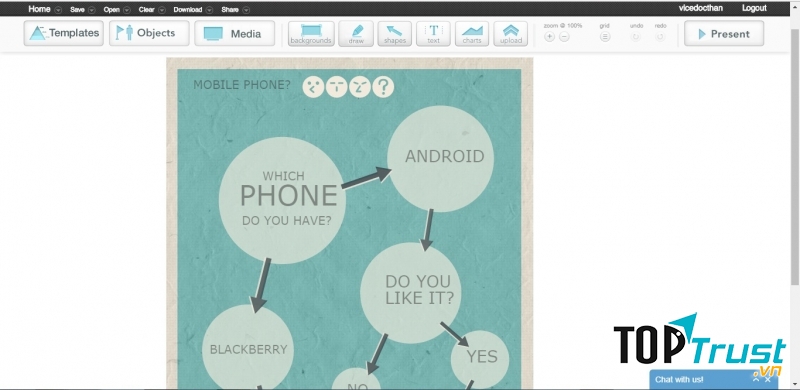Select the arrow pointing to BLACKBERRY
This screenshot has width=800, height=390.
pyautogui.click(x=261, y=285)
